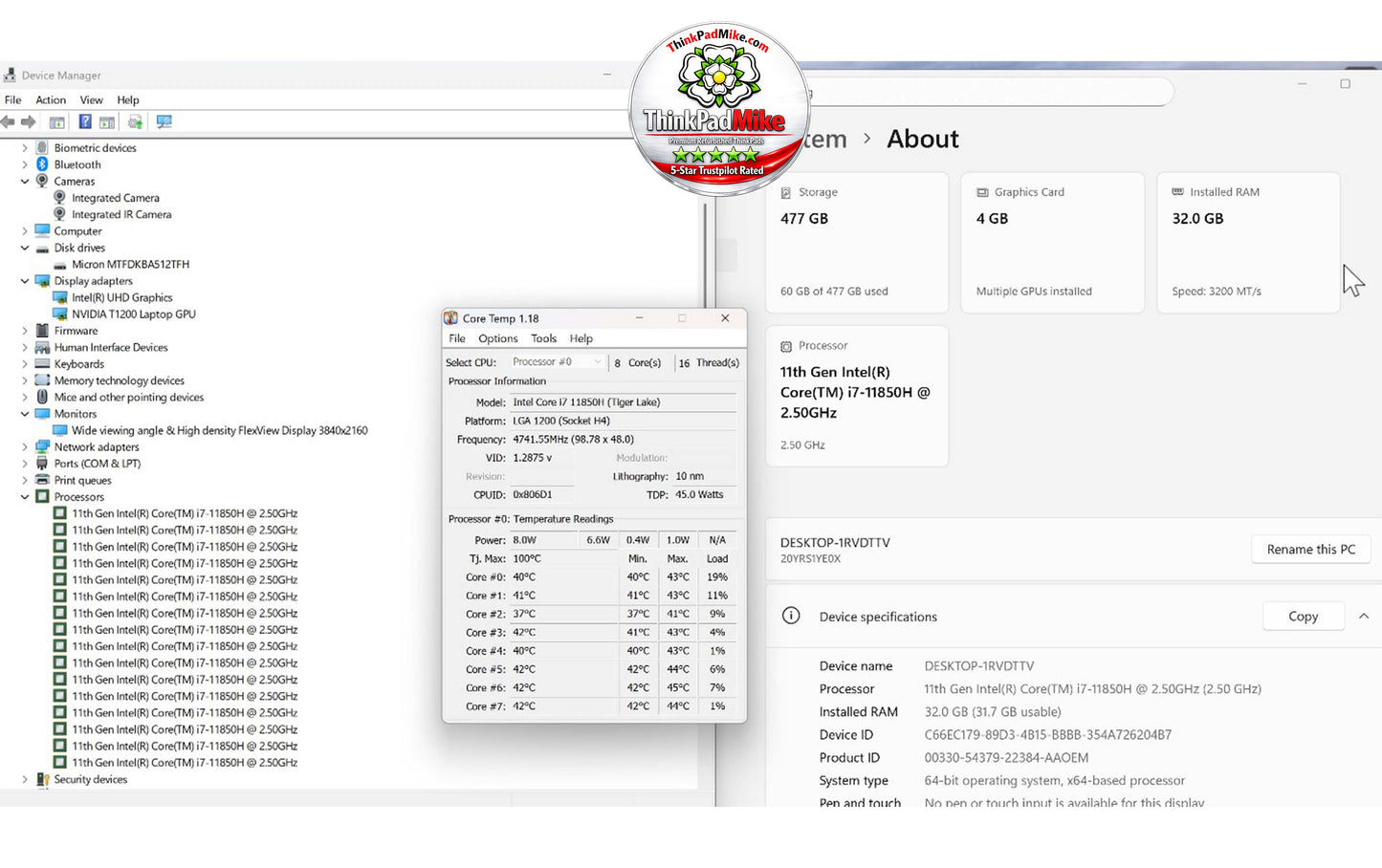The height and width of the screenshot is (868, 1382).
Task: Click the adapter icon beside NVIDIA T1200 Laptop GPU
Action: click(x=60, y=315)
